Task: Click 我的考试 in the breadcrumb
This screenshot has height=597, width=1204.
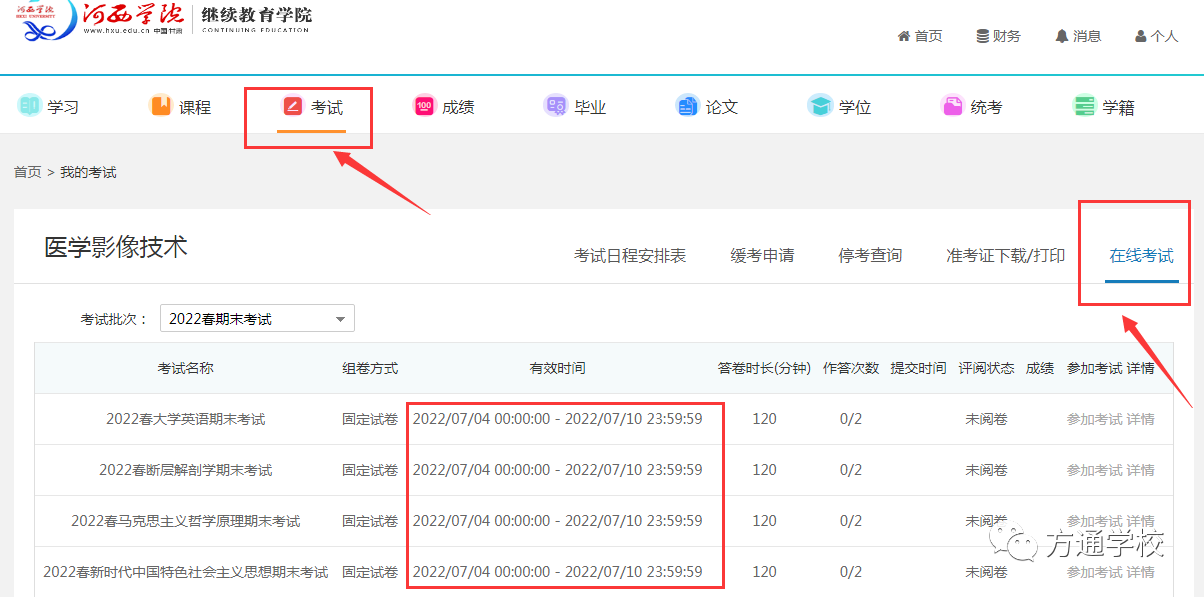Action: click(88, 172)
